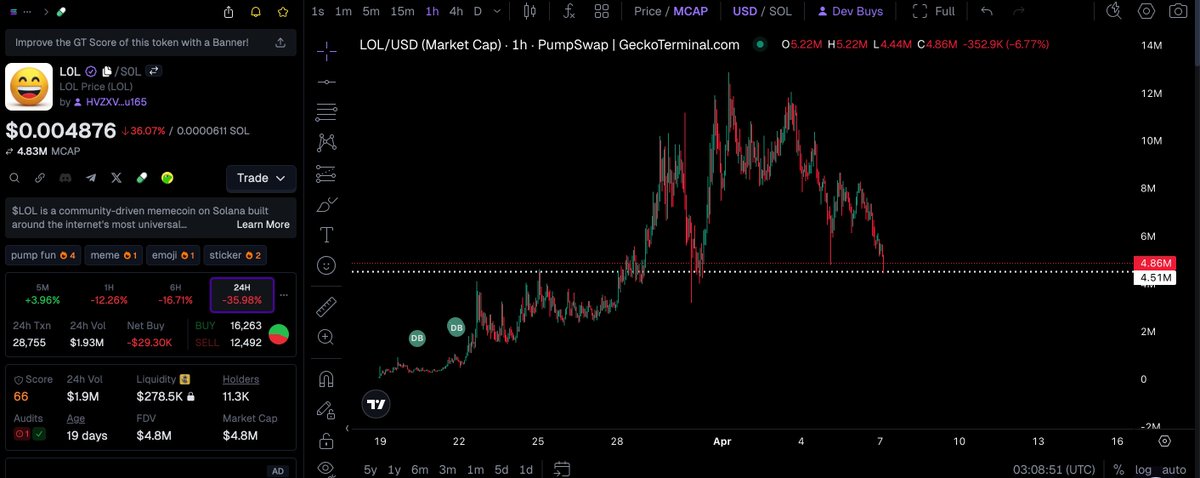Open the candlestick chart style menu

(530, 11)
